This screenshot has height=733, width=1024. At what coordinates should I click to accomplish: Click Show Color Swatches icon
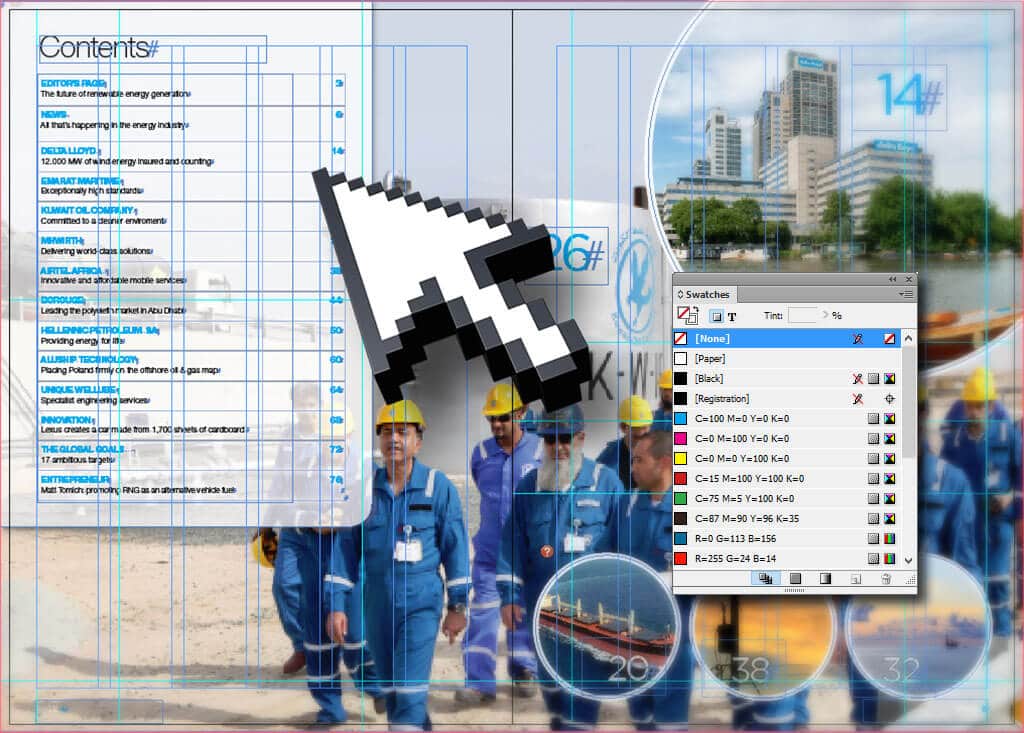[x=795, y=578]
